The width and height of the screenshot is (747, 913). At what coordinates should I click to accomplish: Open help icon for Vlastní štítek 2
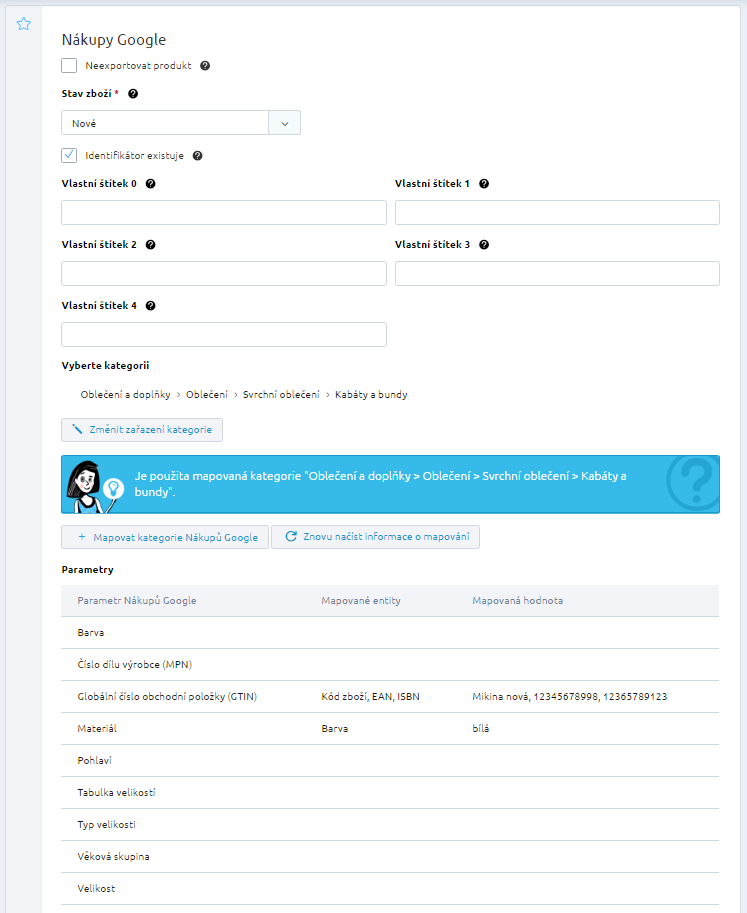[x=150, y=245]
